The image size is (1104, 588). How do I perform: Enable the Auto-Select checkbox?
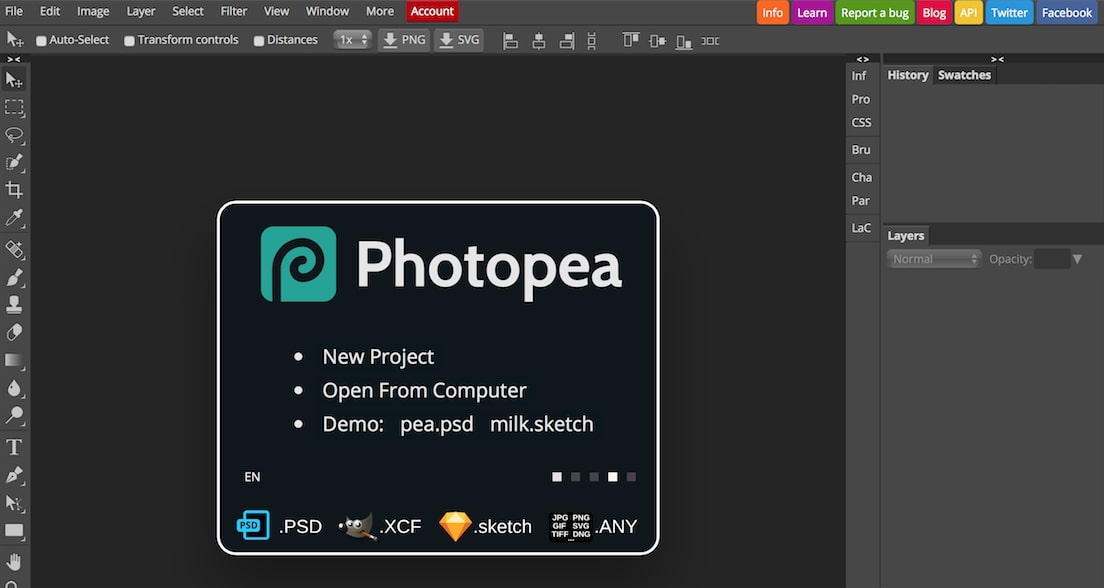(42, 41)
